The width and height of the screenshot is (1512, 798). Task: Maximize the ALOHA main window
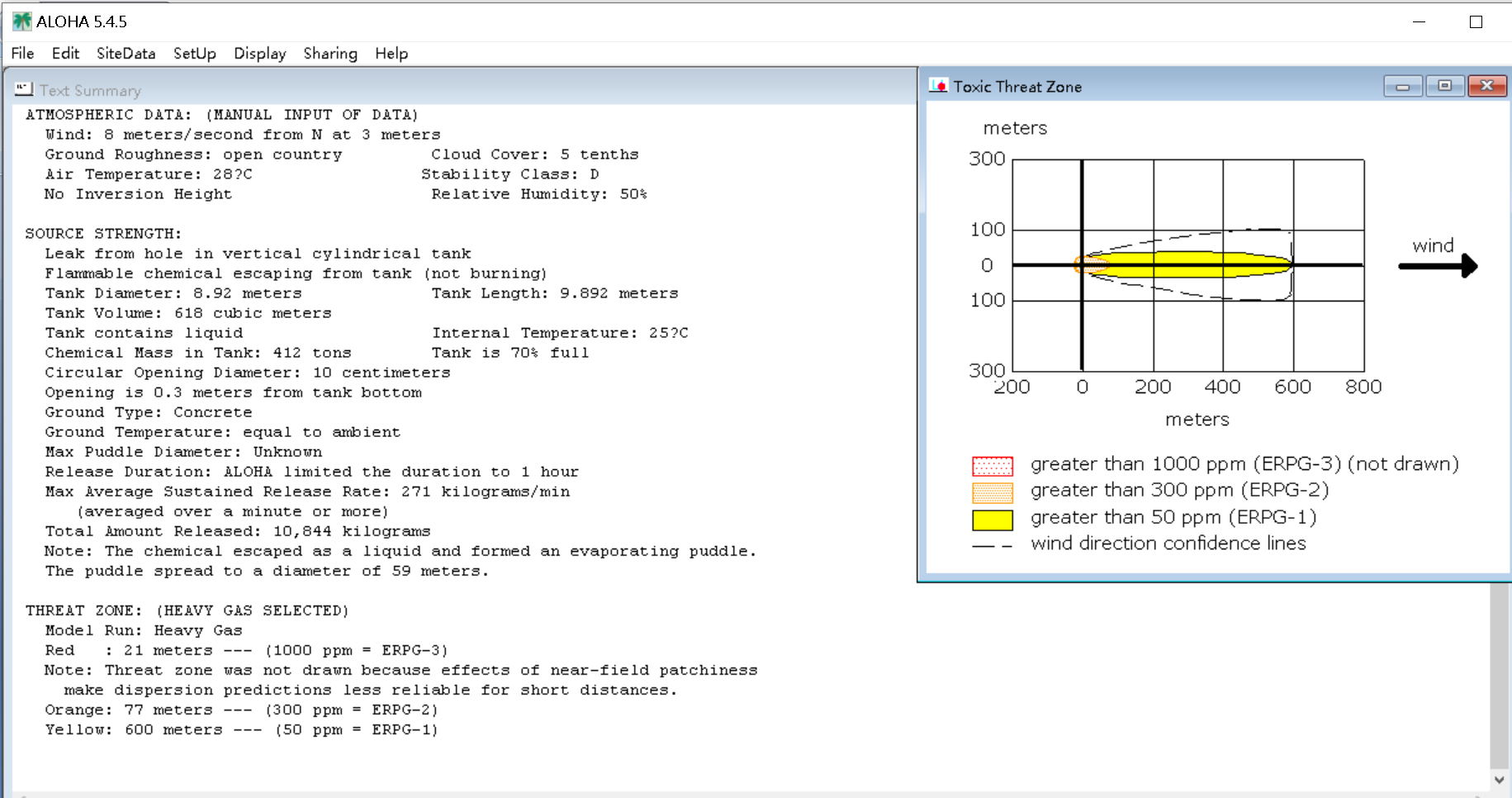tap(1476, 22)
